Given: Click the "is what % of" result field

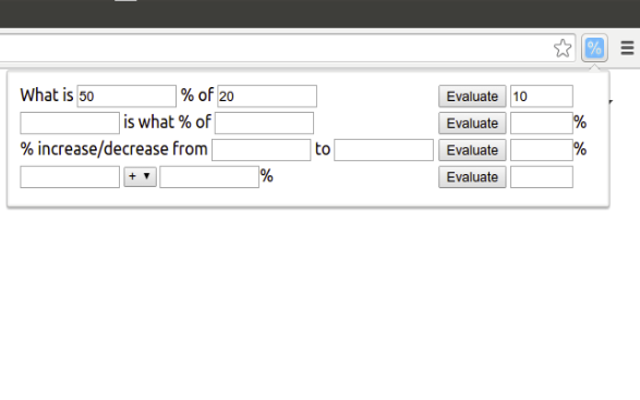Looking at the screenshot, I should click(541, 123).
